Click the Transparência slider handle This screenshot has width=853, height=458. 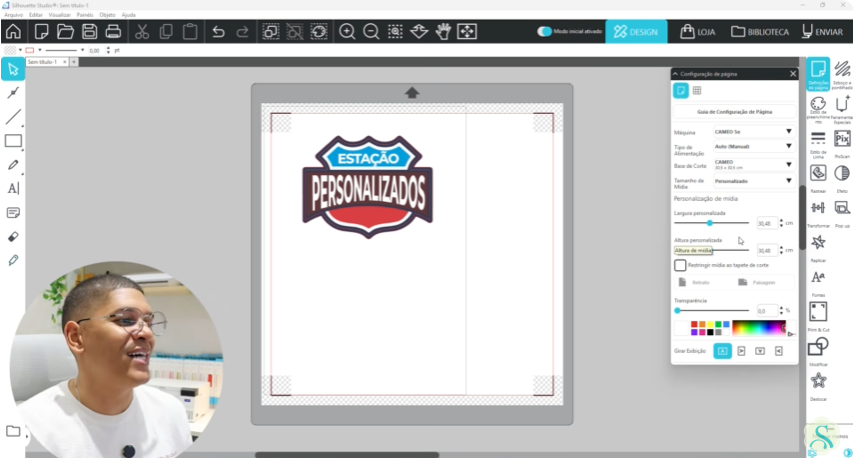(x=677, y=310)
